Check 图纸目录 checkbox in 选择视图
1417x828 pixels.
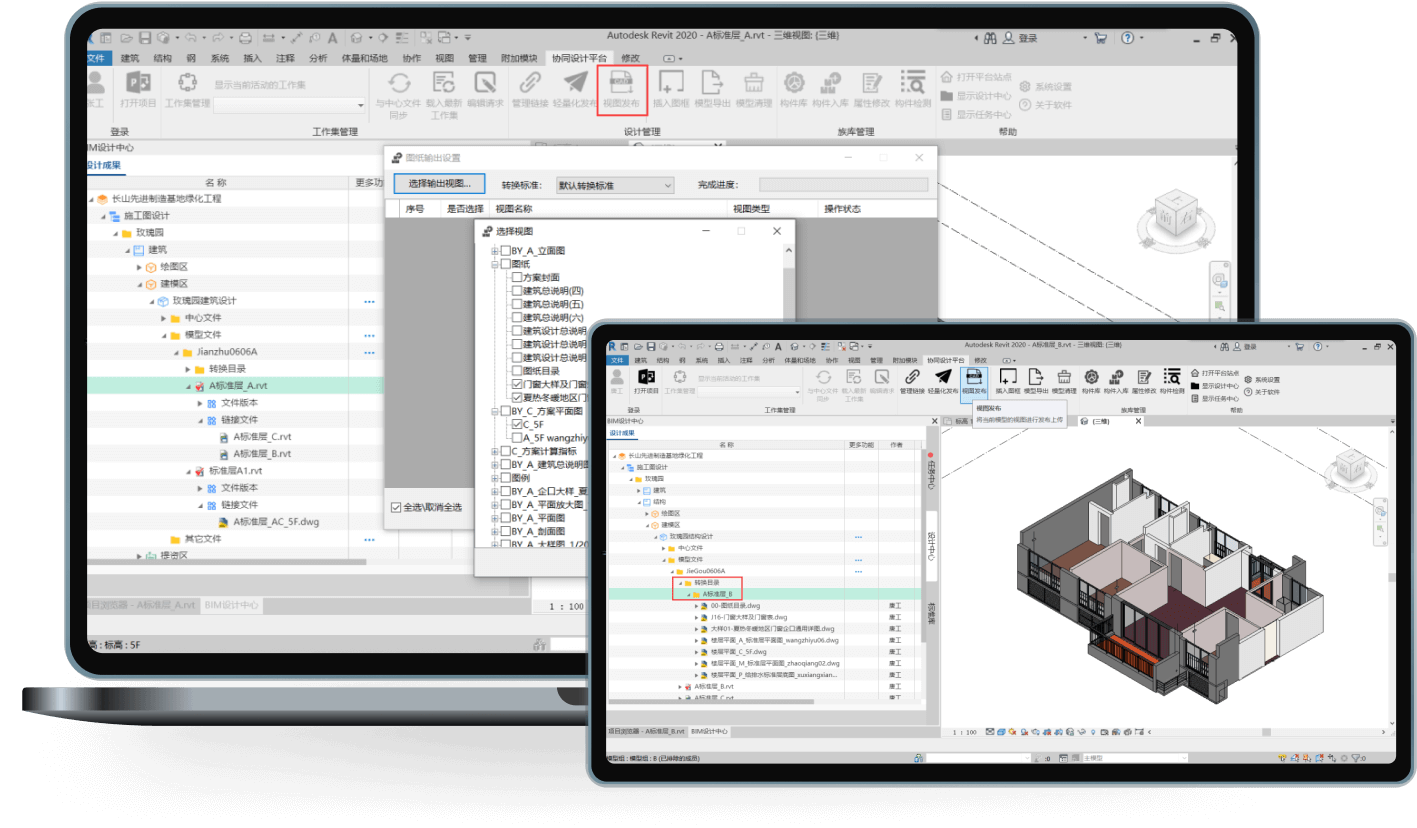[517, 370]
